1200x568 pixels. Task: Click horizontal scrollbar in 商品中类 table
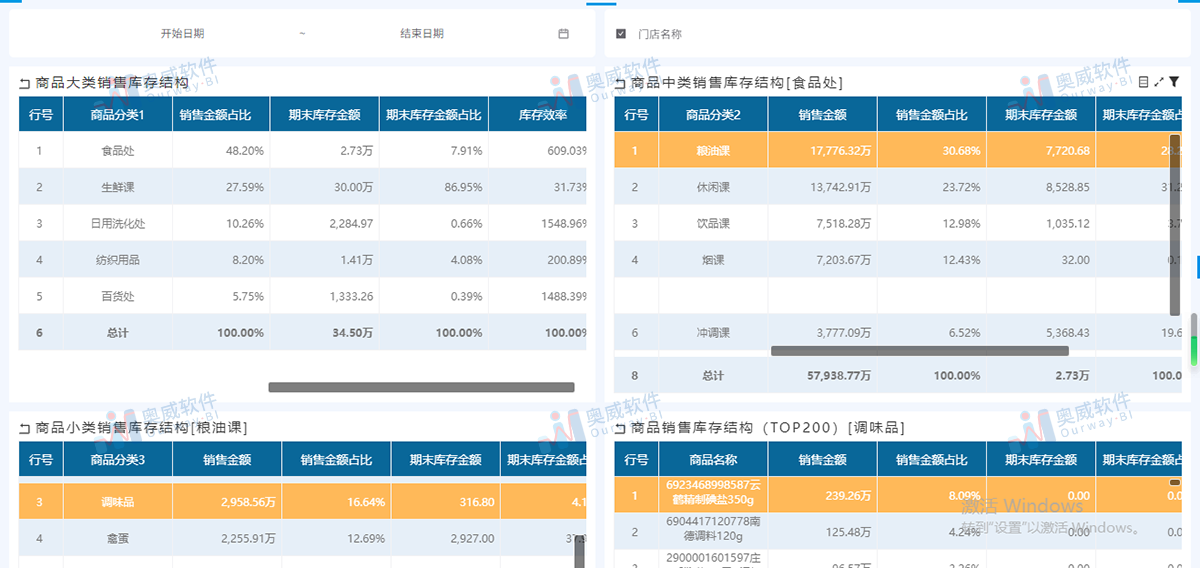point(920,351)
